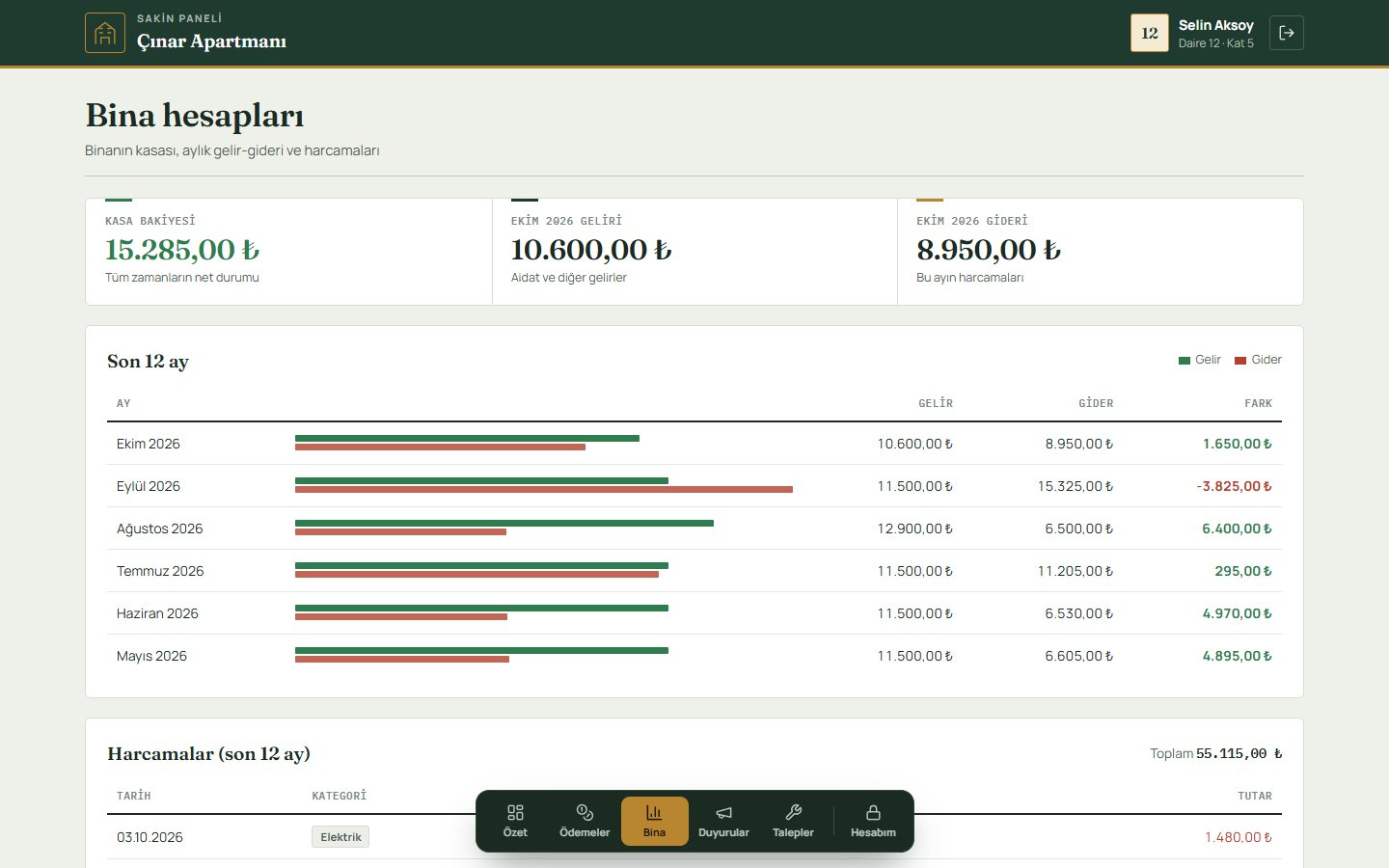
Task: Click the Ekim 2026 Geliri 10.600,00 ₺ value
Action: click(x=591, y=250)
